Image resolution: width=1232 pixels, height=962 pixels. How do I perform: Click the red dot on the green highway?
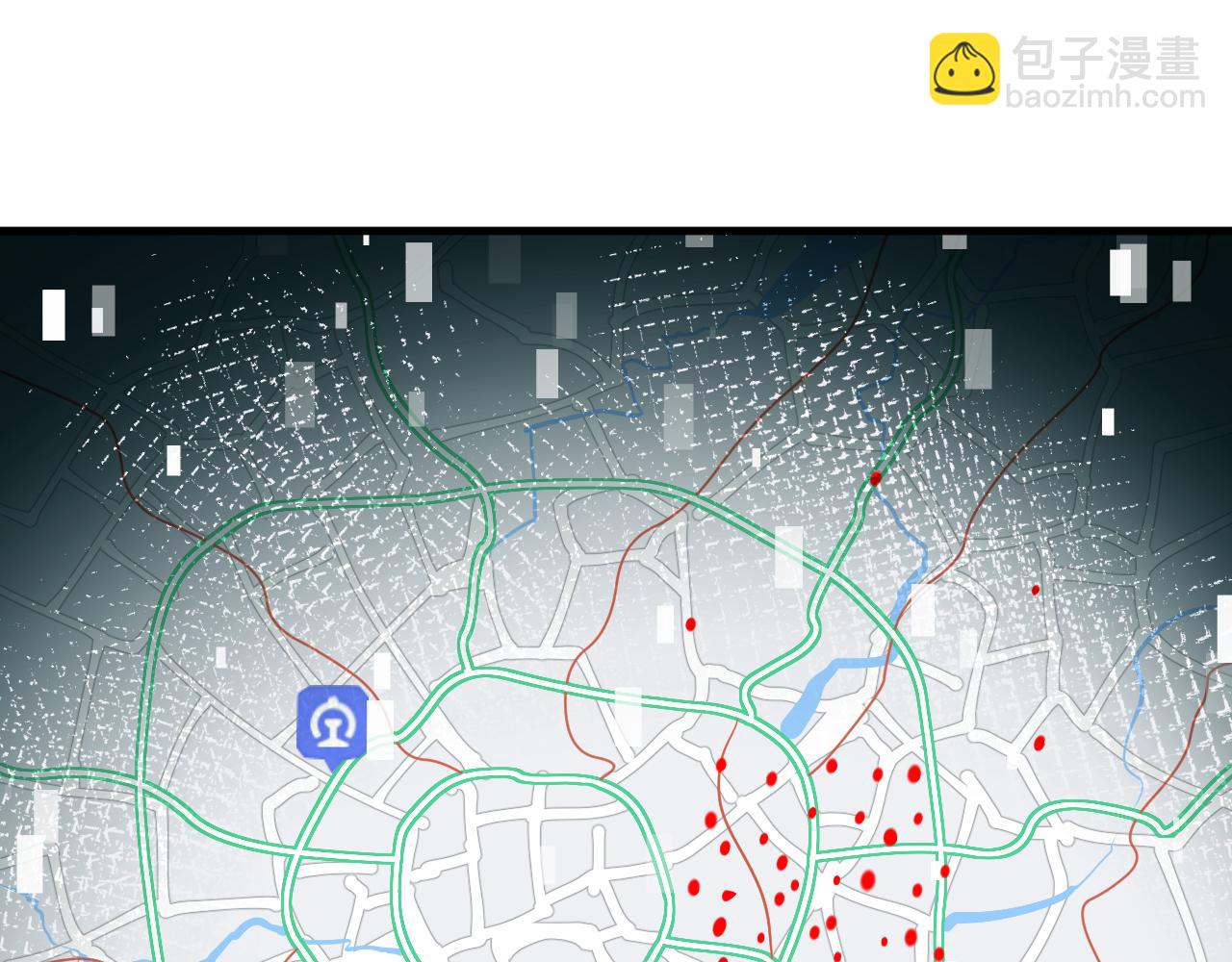(875, 478)
